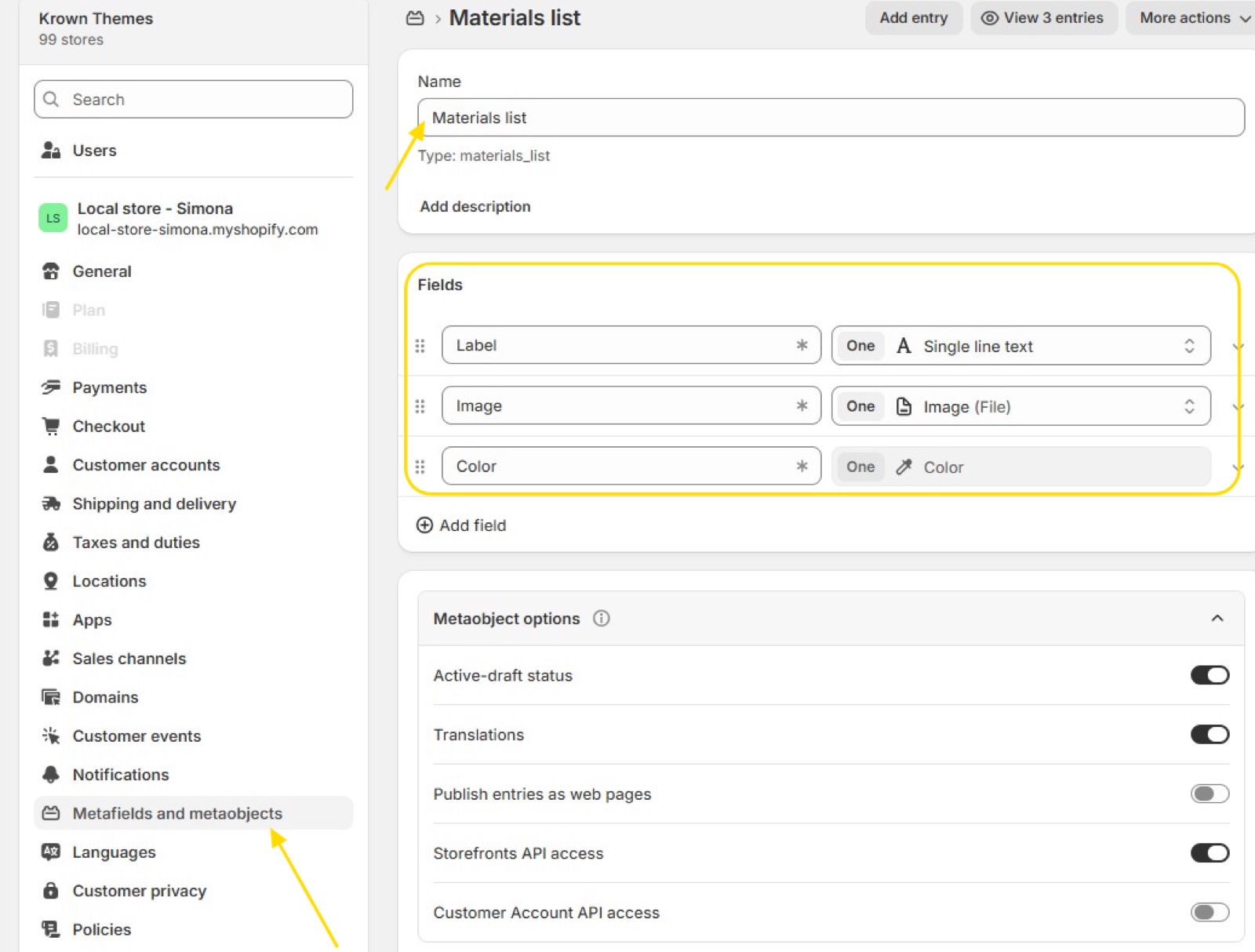Screen dimensions: 1255x952
Task: Enable Customer Account API access toggle
Action: pos(1210,912)
